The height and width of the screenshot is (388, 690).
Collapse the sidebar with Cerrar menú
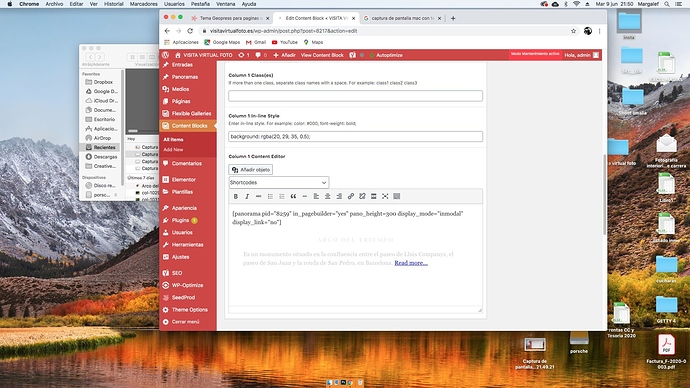click(185, 322)
